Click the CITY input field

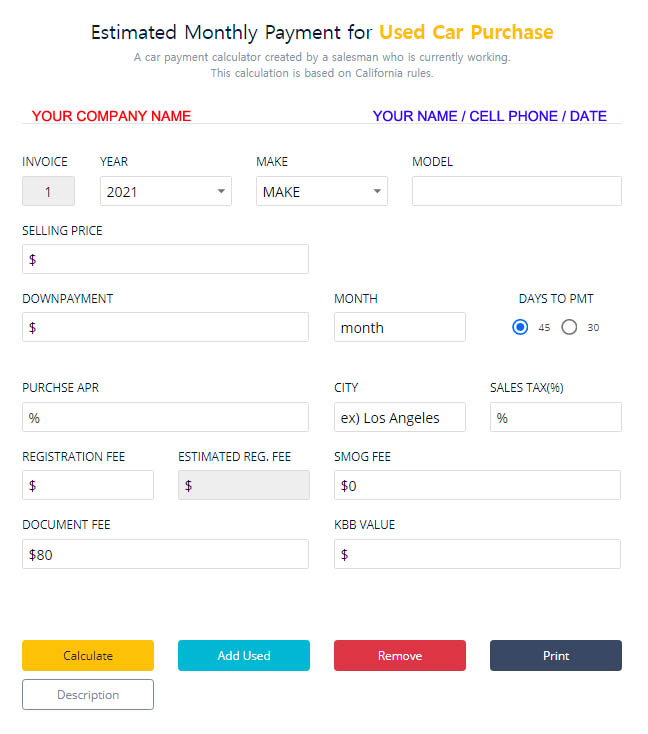click(399, 417)
